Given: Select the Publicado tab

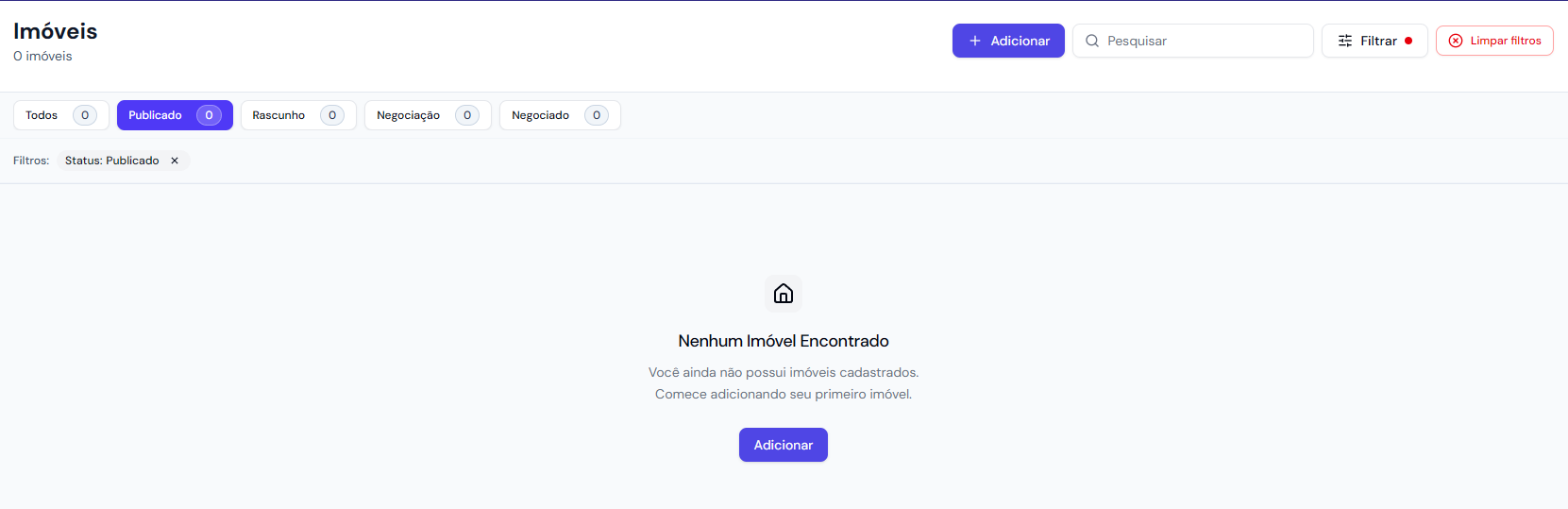Looking at the screenshot, I should [156, 115].
